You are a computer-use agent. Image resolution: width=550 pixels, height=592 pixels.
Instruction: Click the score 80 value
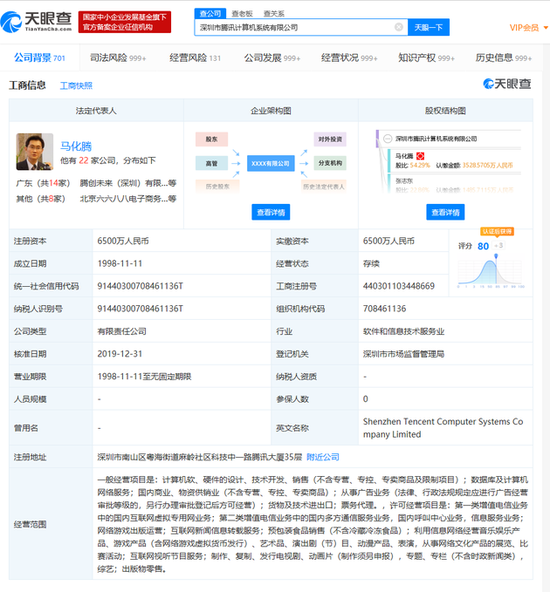tap(483, 246)
